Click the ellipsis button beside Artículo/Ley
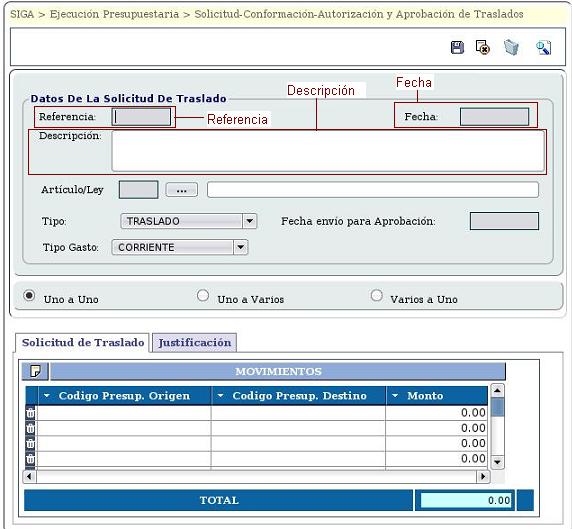This screenshot has width=572, height=529. (x=182, y=190)
